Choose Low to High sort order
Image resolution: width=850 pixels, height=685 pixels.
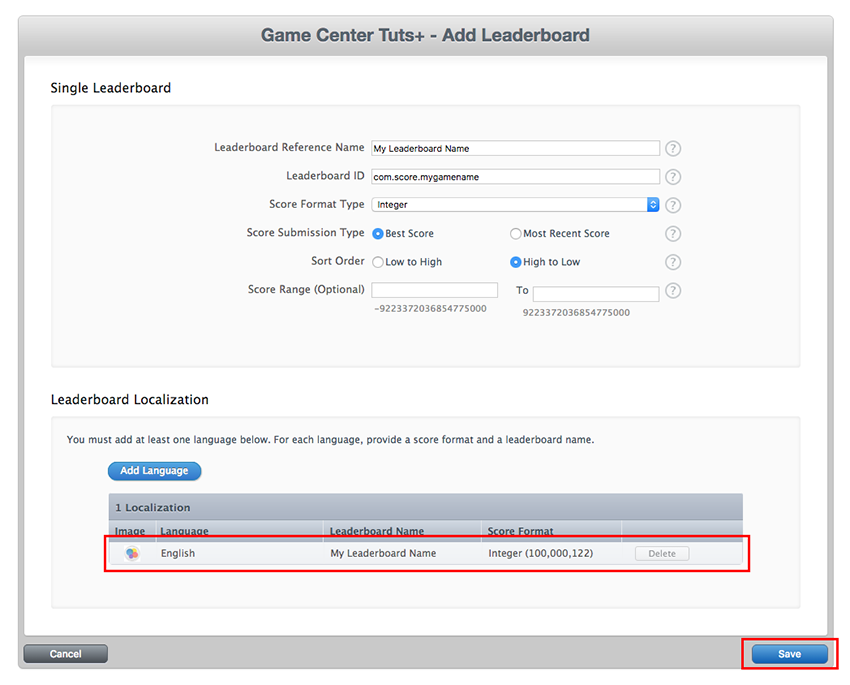[378, 262]
